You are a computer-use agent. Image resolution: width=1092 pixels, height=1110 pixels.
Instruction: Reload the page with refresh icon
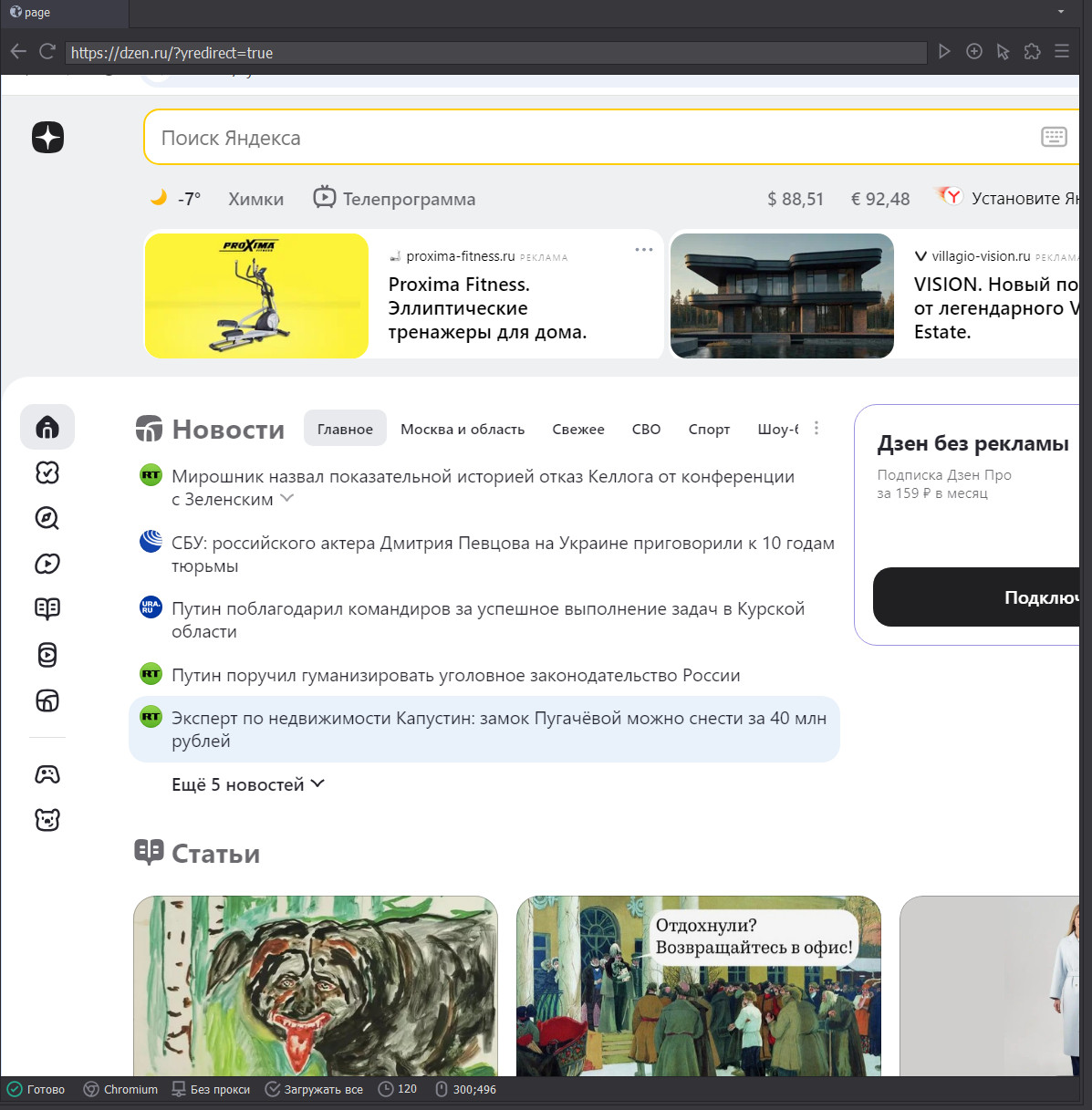[47, 52]
